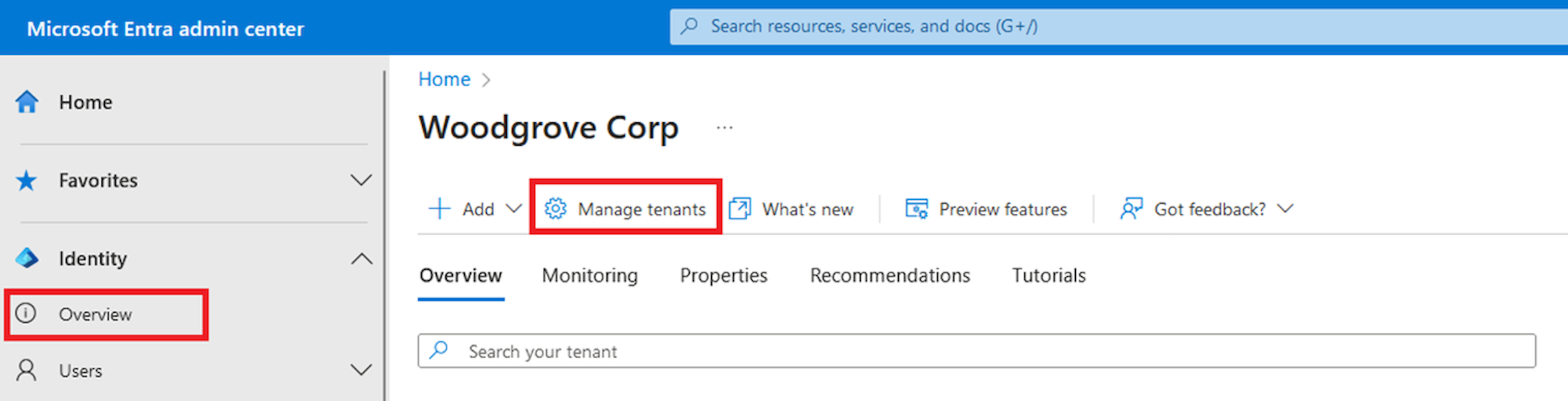Click the Manage tenants gear icon
This screenshot has height=401, width=1568.
tap(556, 209)
